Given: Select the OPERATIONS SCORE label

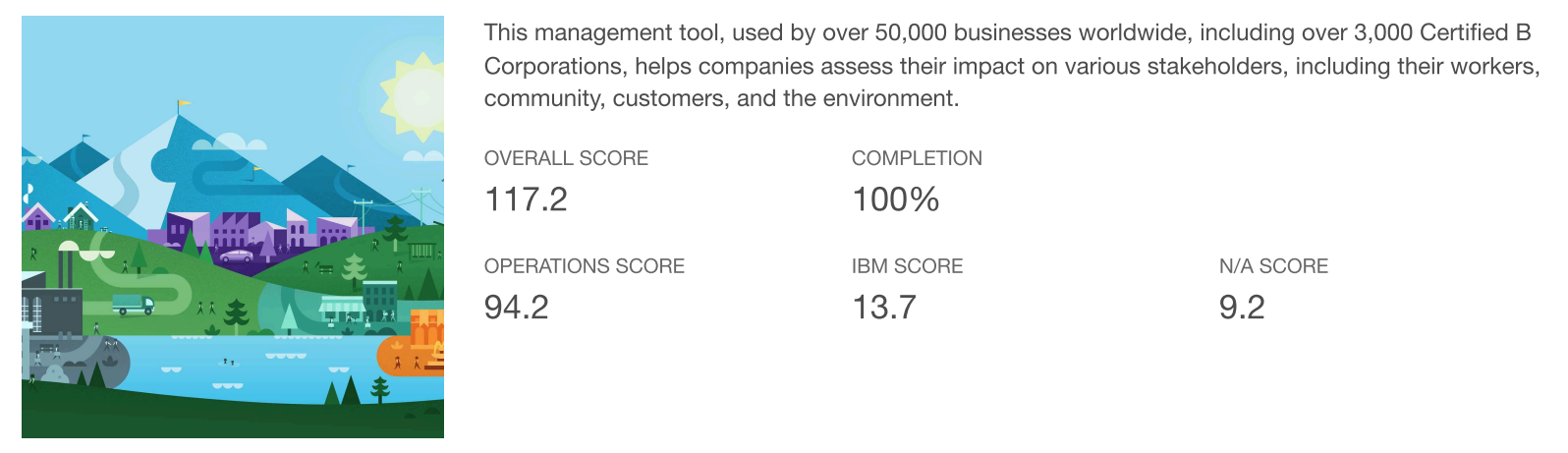Looking at the screenshot, I should 584,266.
